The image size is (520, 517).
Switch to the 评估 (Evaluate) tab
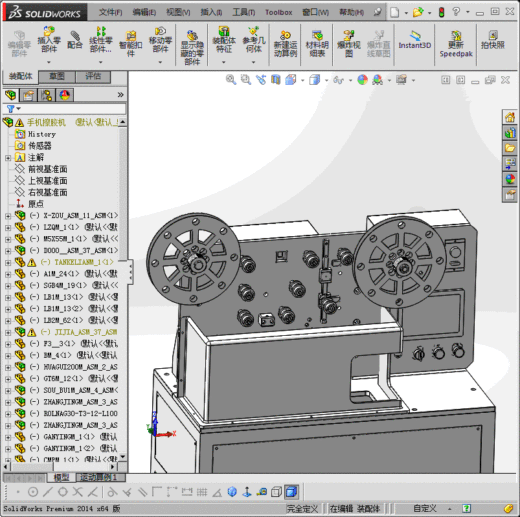click(x=93, y=76)
